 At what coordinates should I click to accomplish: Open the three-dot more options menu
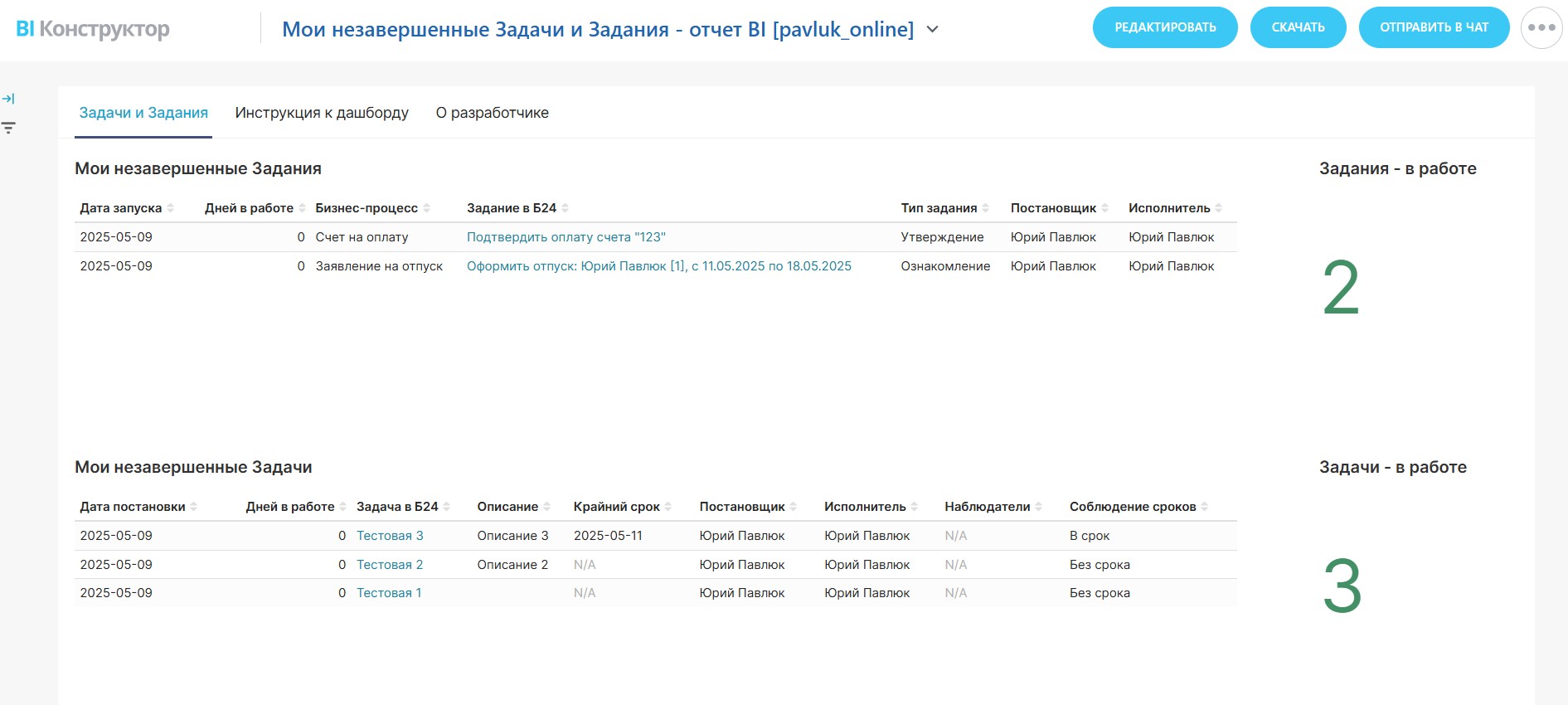(1541, 27)
